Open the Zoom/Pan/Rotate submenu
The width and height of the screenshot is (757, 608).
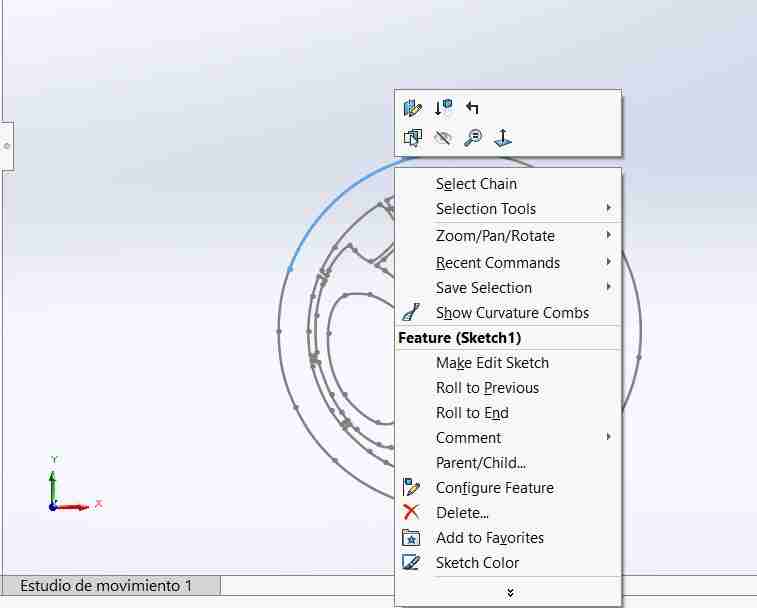click(x=508, y=236)
